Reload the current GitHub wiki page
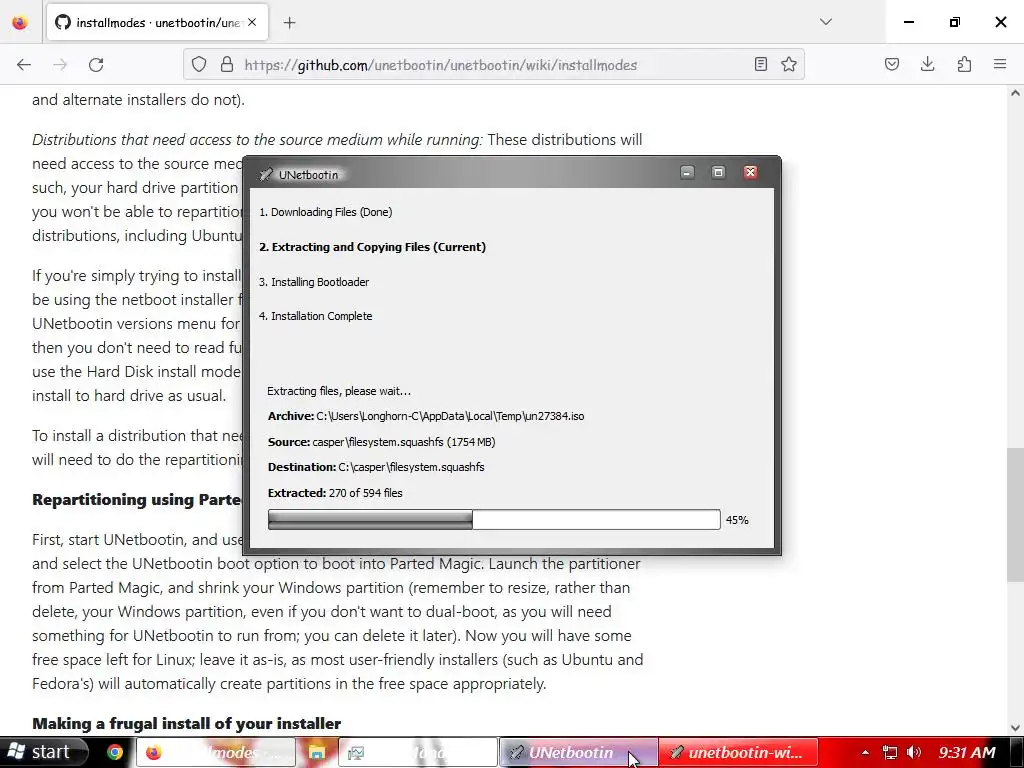Image resolution: width=1024 pixels, height=768 pixels. 96,65
